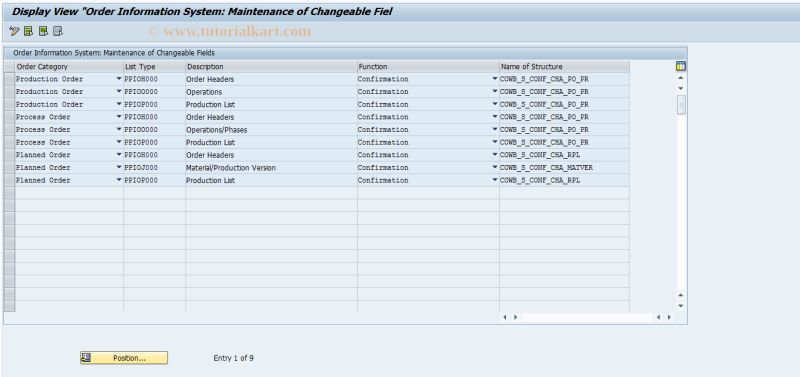Click Operations cell for Production Order PPIOO000
The image size is (800, 377).
[x=271, y=92]
